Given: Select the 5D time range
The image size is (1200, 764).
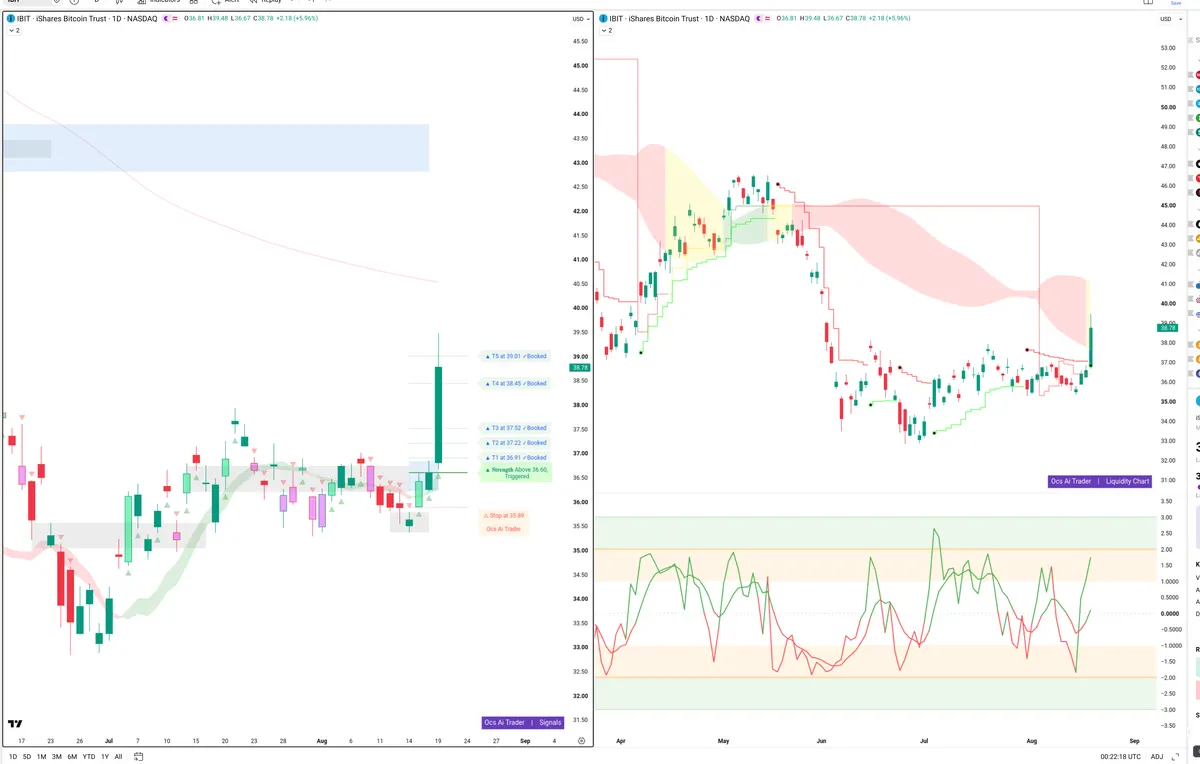Looking at the screenshot, I should (x=26, y=756).
